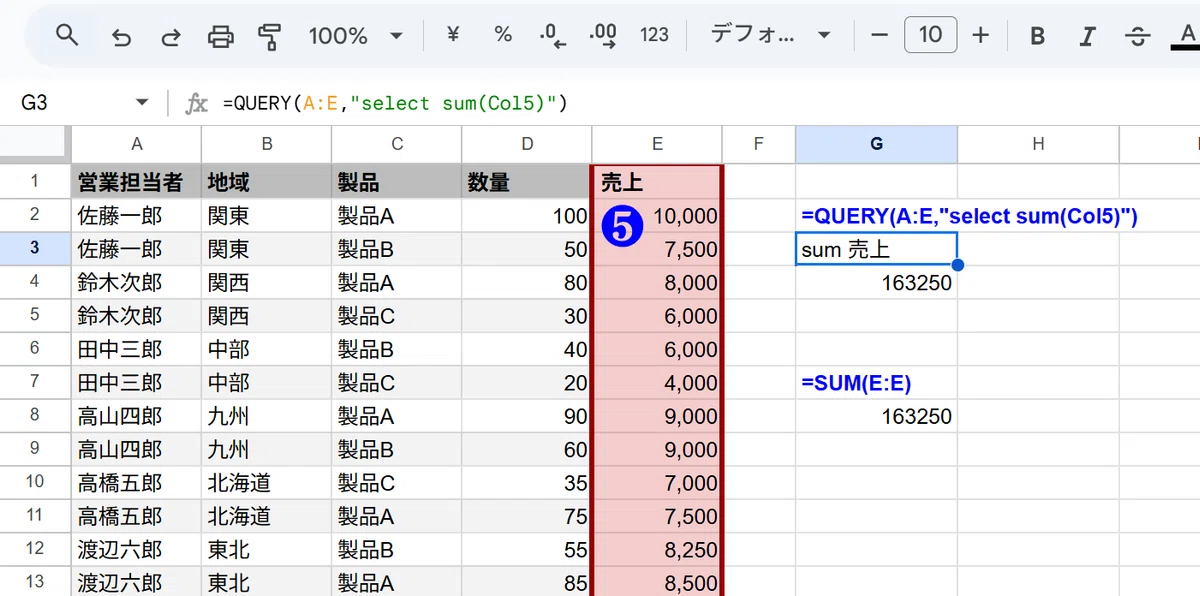The image size is (1200, 596).
Task: Click cell 8,250 in sales column
Action: coord(657,549)
